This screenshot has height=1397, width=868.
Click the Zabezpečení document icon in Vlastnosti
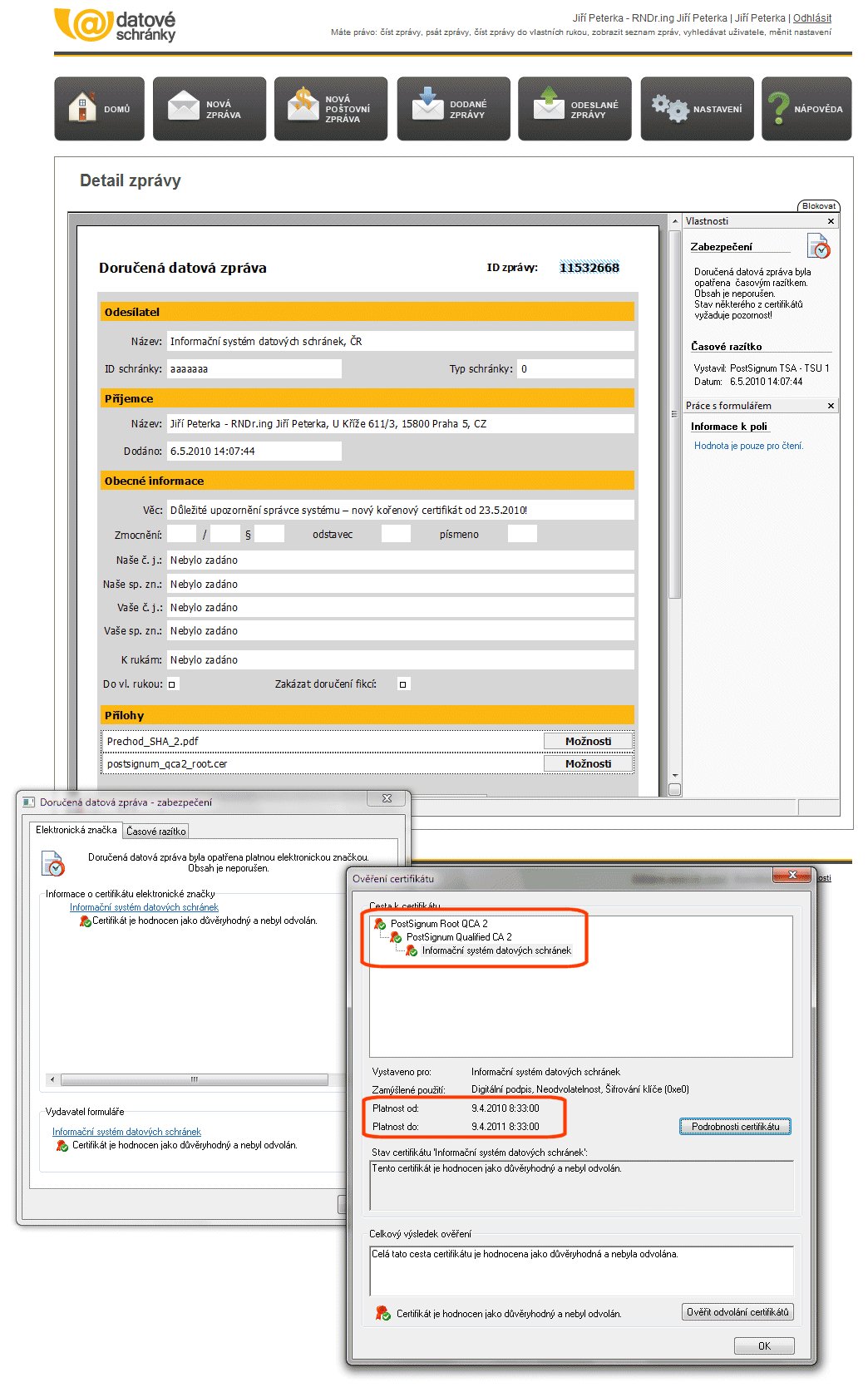819,246
